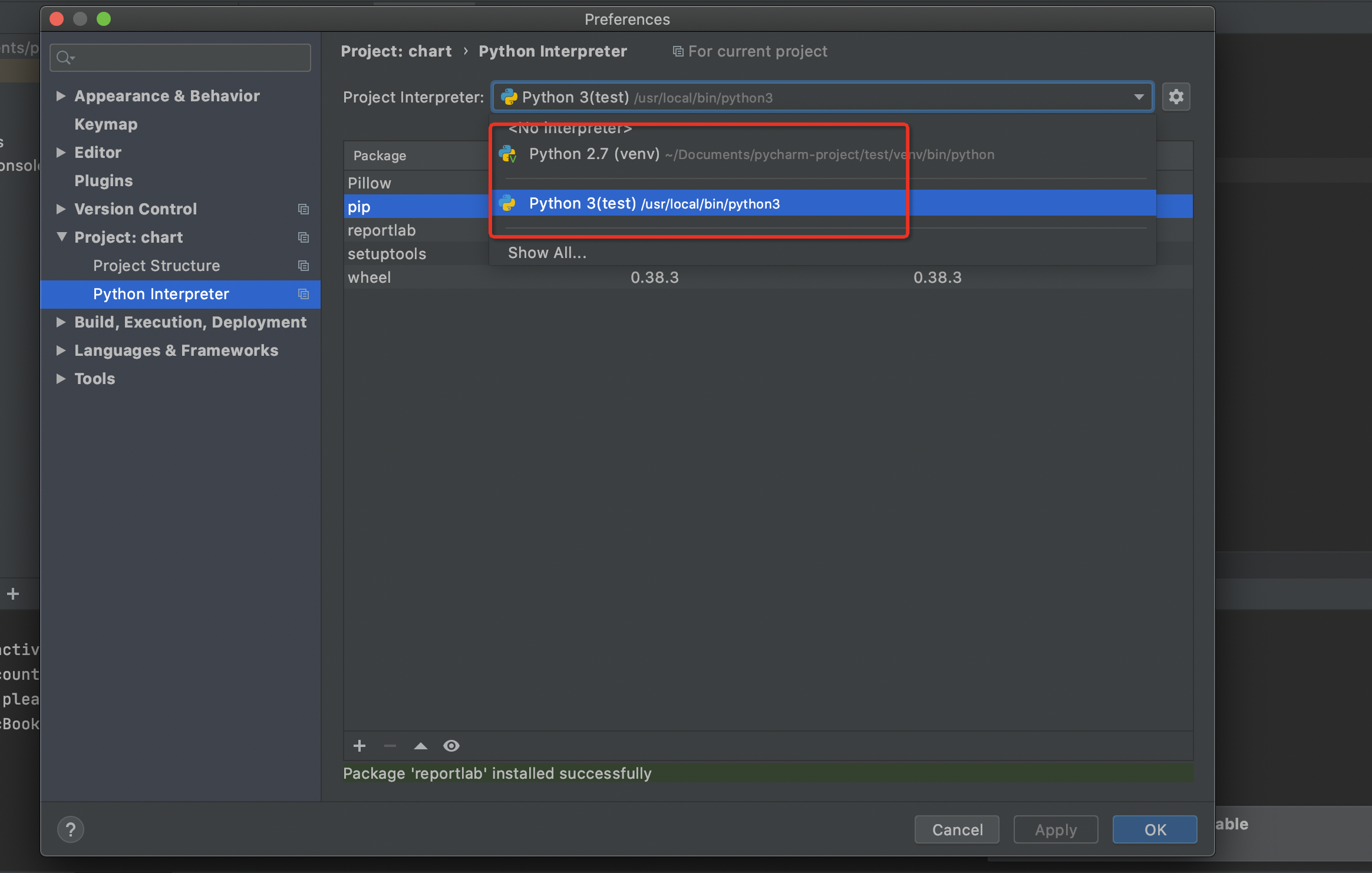Expand the Build, Execution, Deployment section
The width and height of the screenshot is (1372, 873).
(61, 322)
